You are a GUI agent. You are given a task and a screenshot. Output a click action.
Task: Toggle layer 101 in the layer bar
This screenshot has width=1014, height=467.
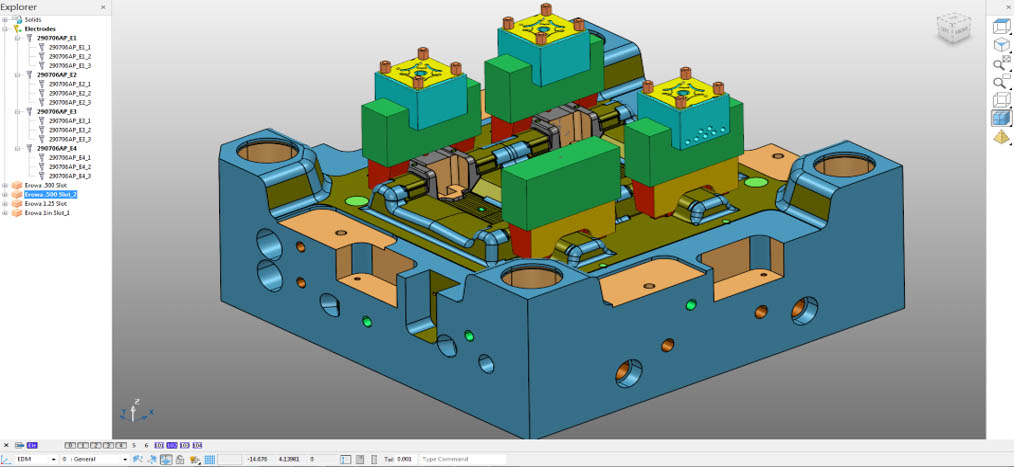click(x=159, y=445)
